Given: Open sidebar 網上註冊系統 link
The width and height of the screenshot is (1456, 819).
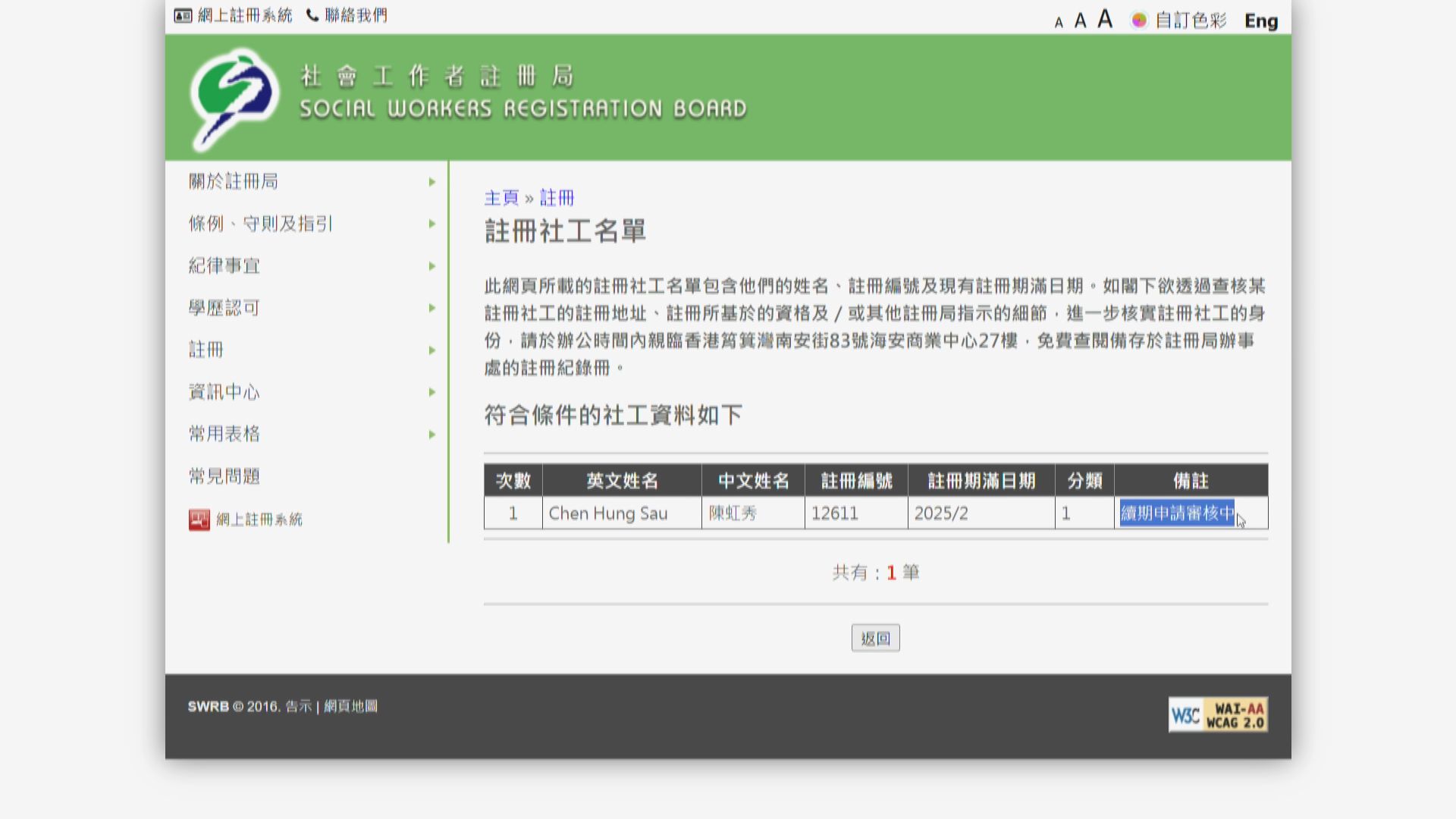Looking at the screenshot, I should pos(259,519).
